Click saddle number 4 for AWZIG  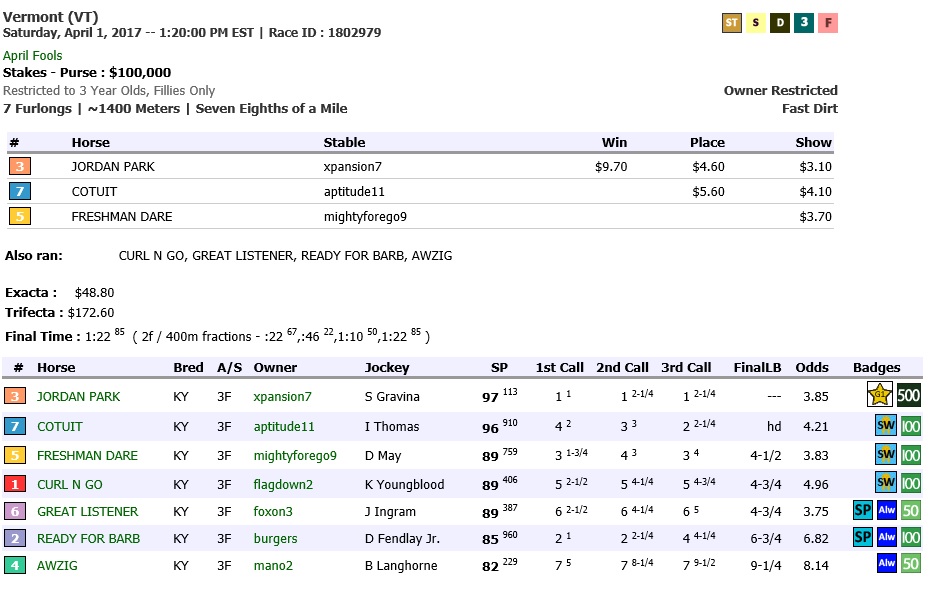(x=15, y=565)
